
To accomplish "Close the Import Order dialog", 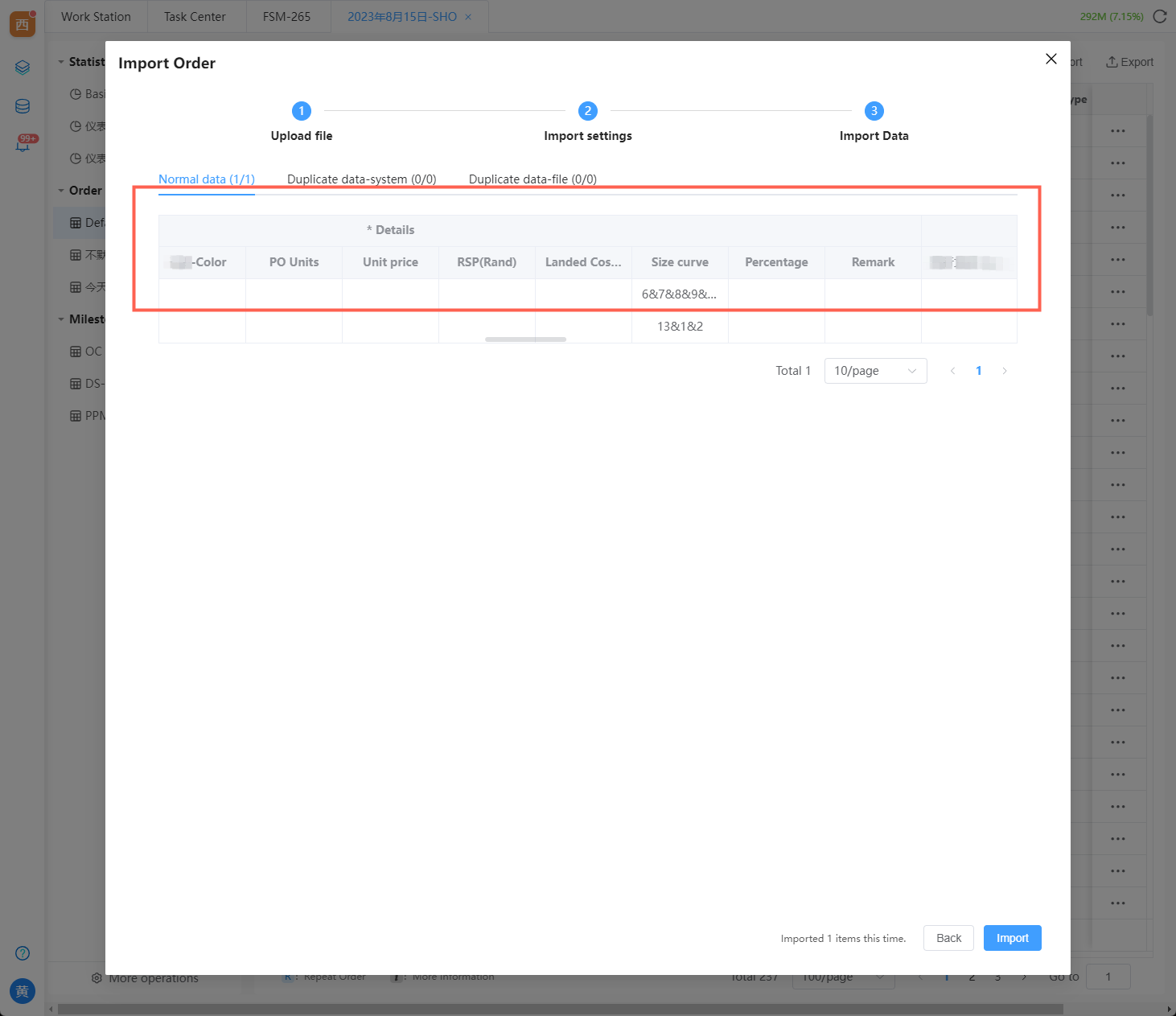I will (x=1051, y=59).
